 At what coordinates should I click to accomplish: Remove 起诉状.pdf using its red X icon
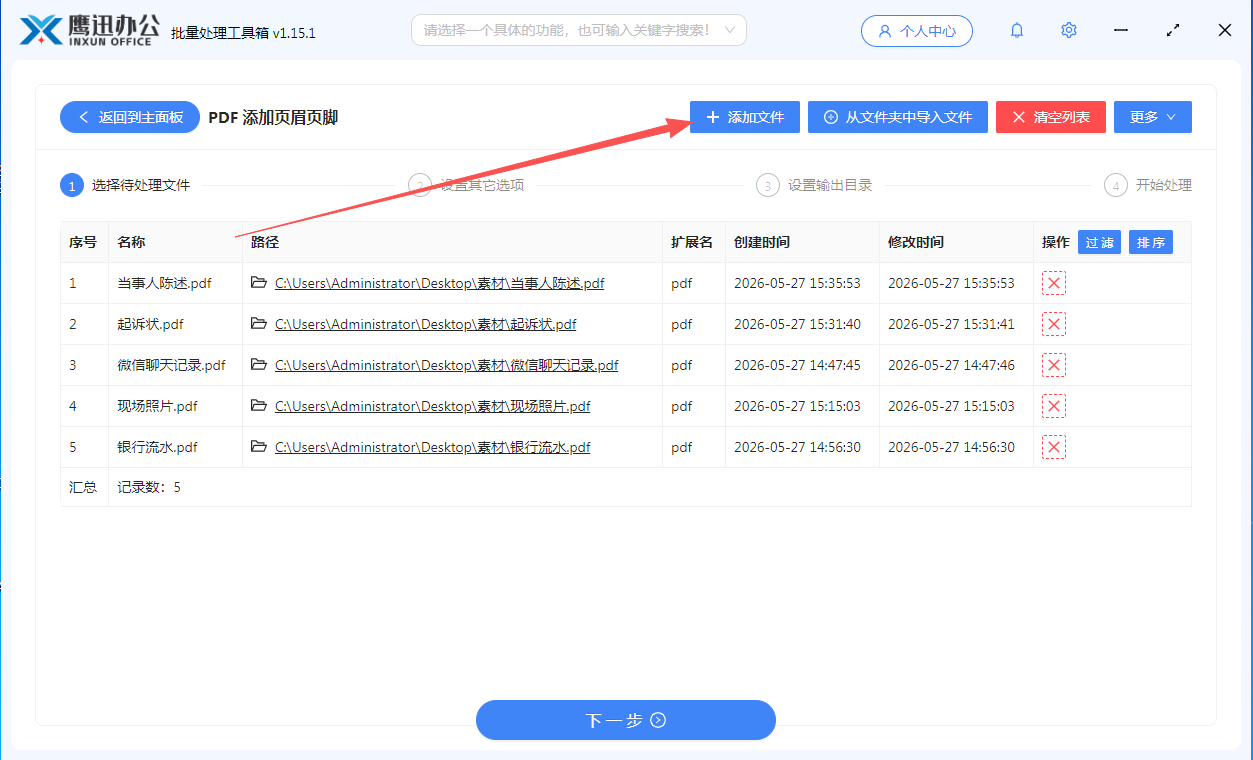pos(1054,324)
